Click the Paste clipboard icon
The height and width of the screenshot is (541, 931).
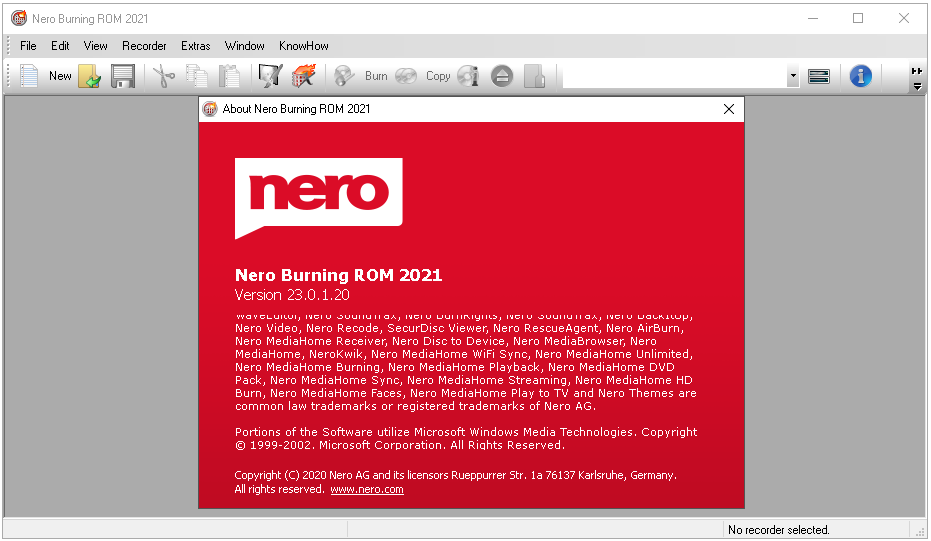[x=229, y=76]
